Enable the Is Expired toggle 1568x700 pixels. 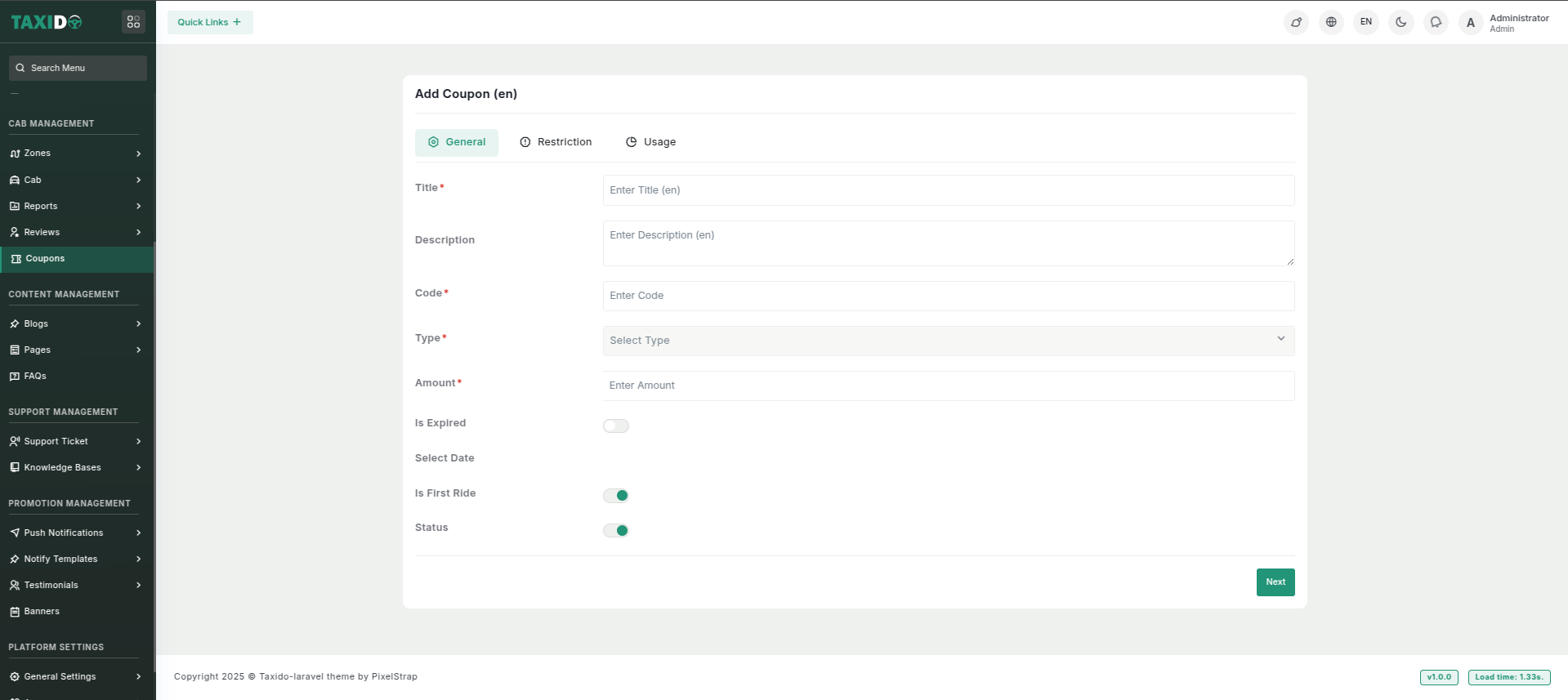coord(616,426)
